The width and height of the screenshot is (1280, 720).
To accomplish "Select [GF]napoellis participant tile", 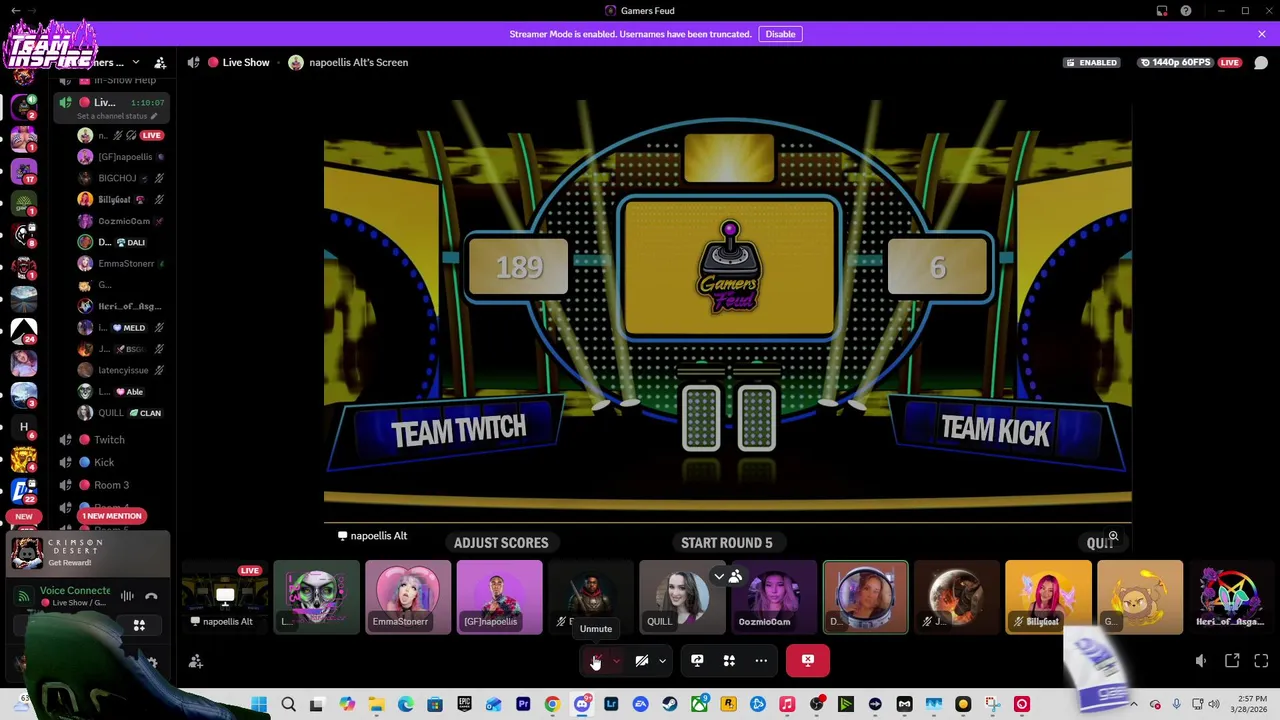I will pos(499,597).
